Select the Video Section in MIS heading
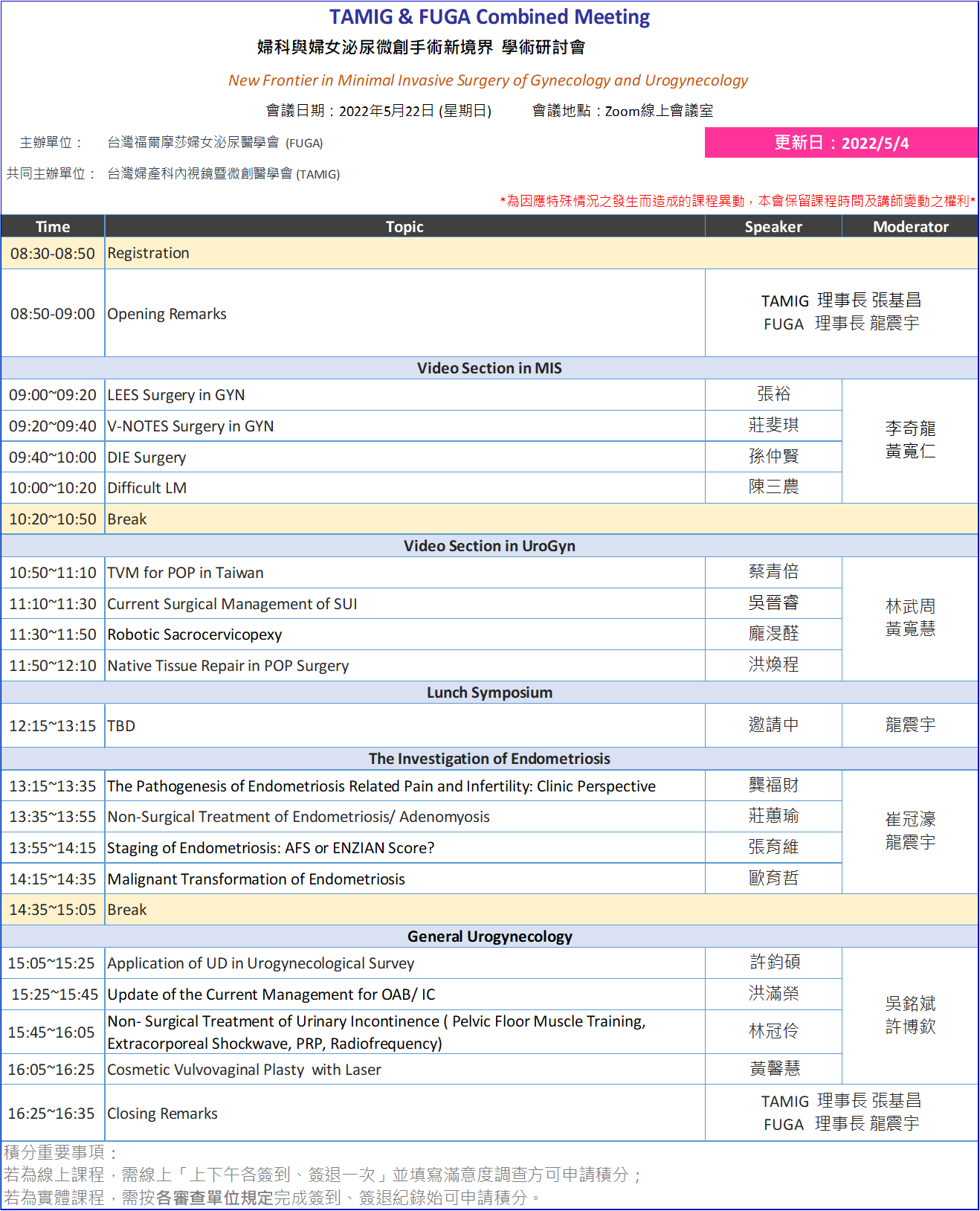 coord(489,368)
